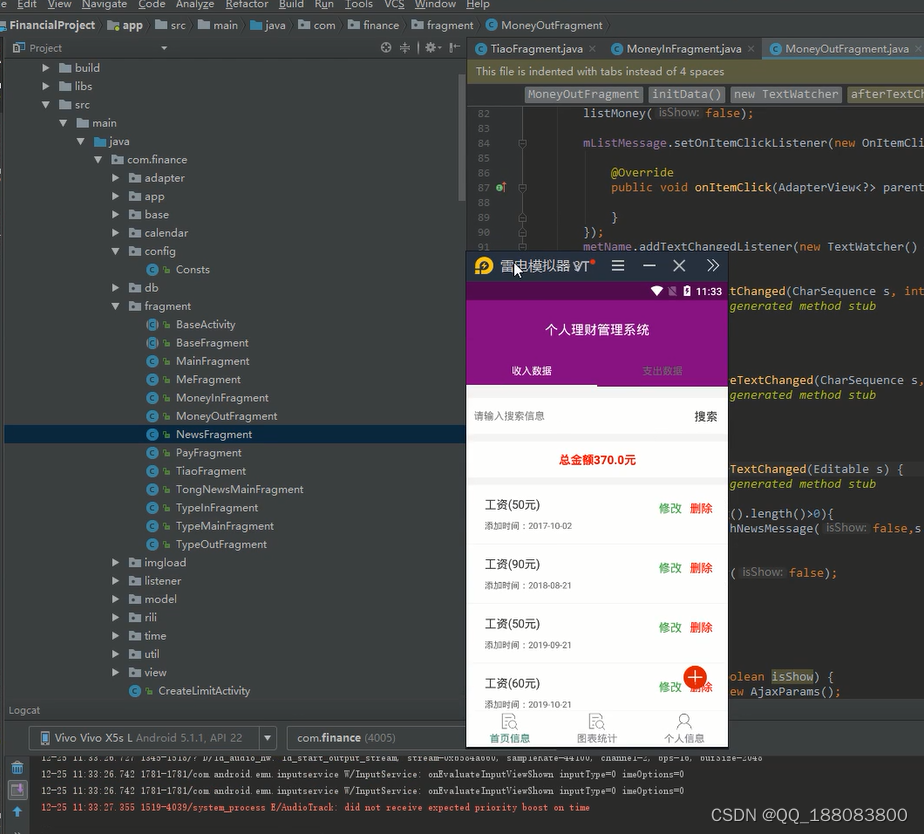Close the MoneyInFragment.java tab
The height and width of the screenshot is (834, 924).
coord(751,49)
